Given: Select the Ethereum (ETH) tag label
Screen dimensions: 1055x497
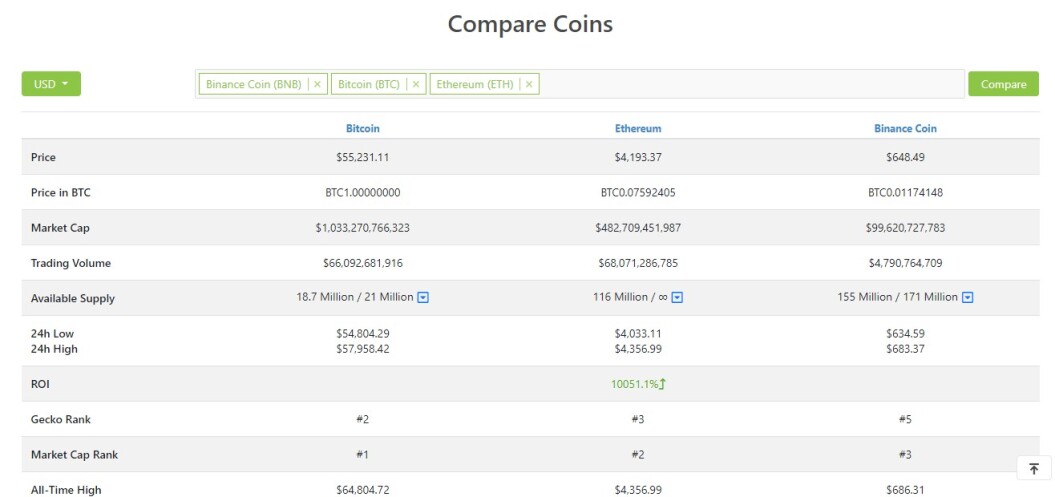Looking at the screenshot, I should (475, 84).
